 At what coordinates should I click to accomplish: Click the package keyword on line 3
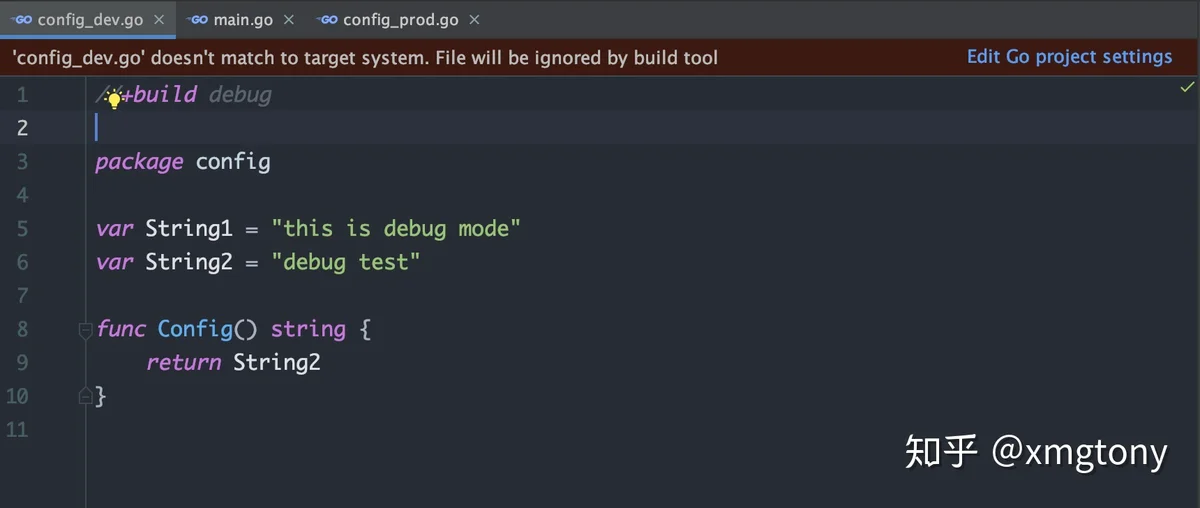pyautogui.click(x=139, y=162)
